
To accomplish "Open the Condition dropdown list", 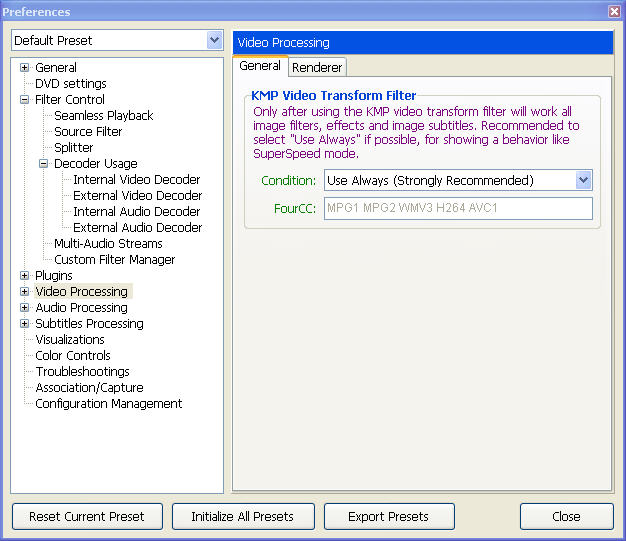I will point(584,181).
